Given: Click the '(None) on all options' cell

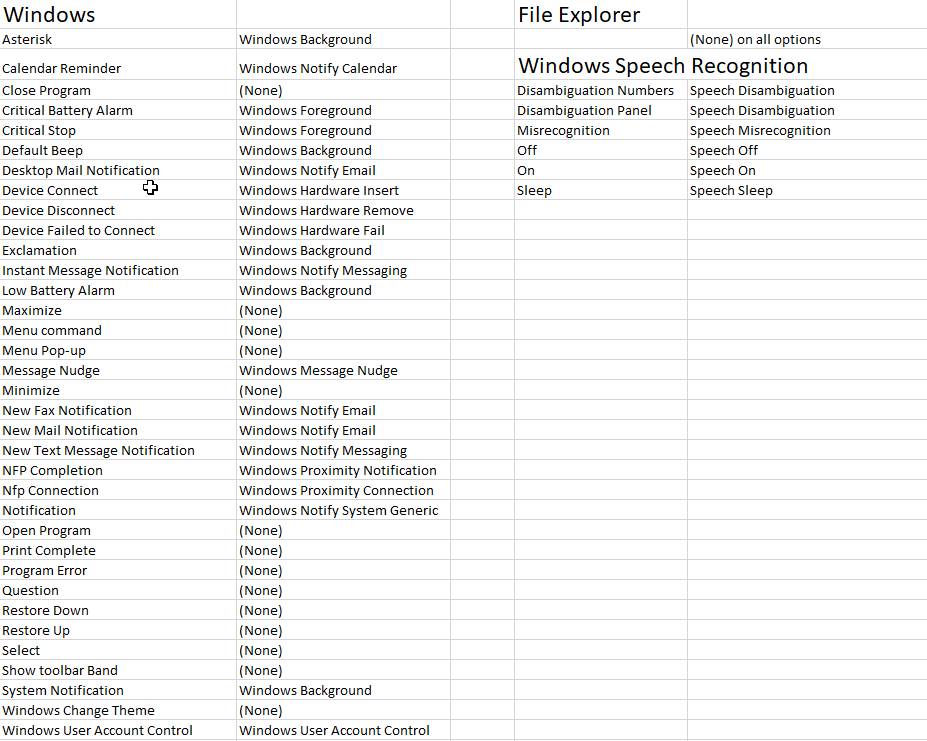Looking at the screenshot, I should click(x=807, y=39).
